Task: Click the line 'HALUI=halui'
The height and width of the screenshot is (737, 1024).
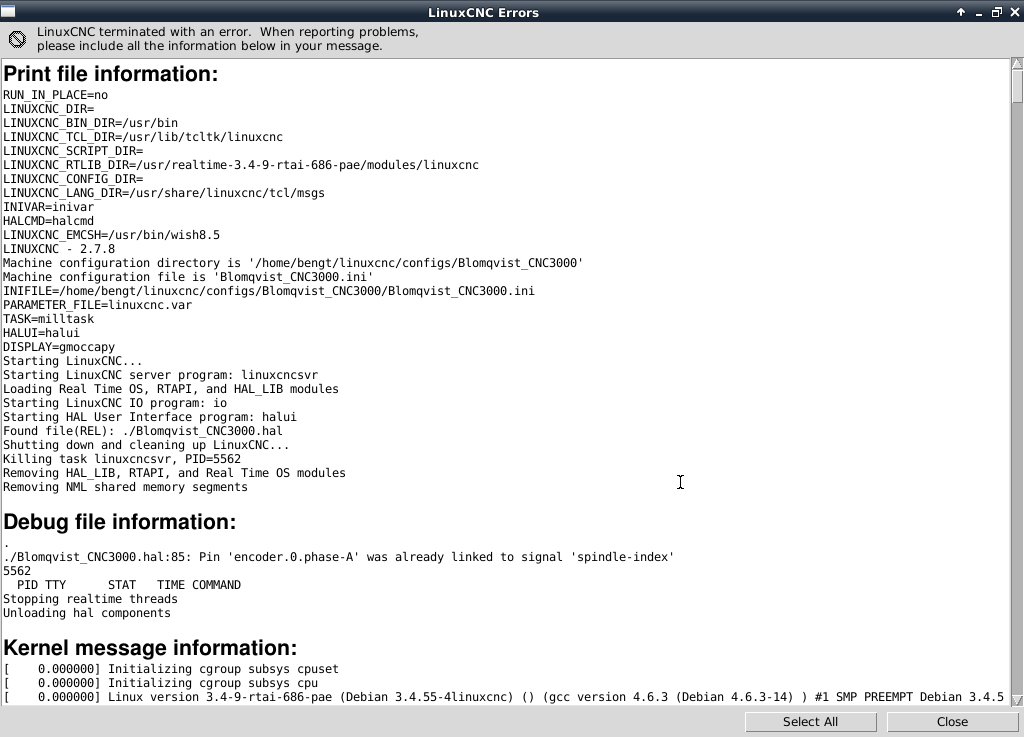Action: pos(41,334)
